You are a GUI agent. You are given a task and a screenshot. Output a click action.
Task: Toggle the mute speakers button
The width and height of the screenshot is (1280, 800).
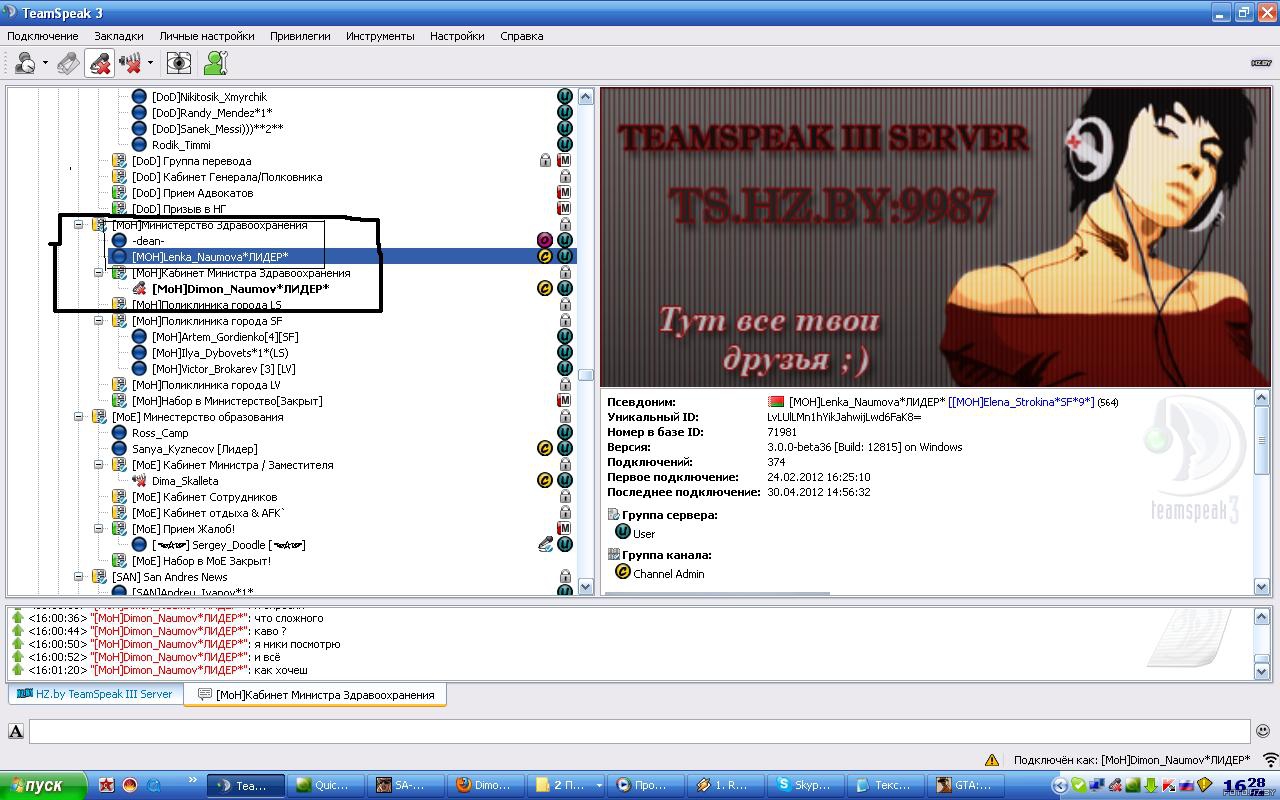click(130, 63)
